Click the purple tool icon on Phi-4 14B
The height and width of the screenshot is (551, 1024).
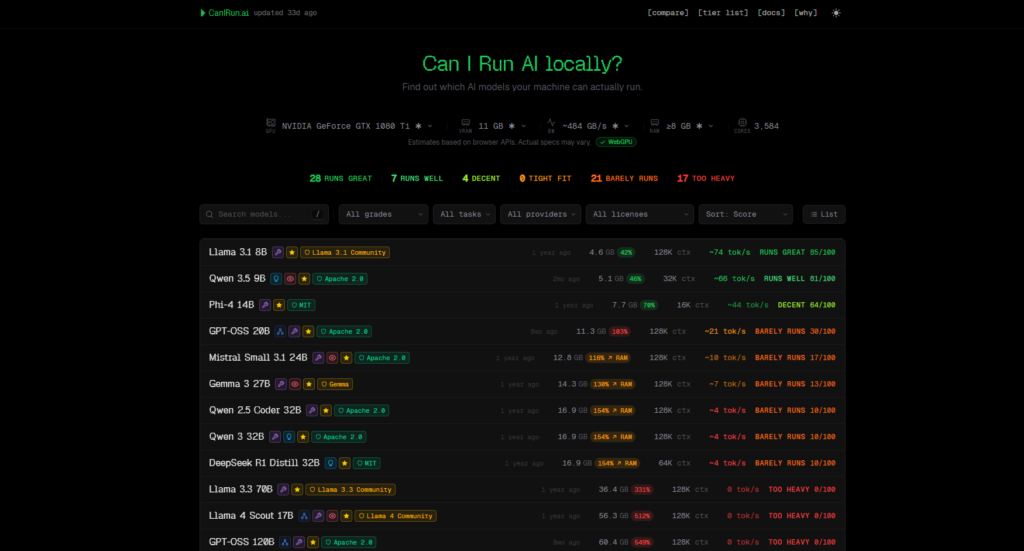coord(264,305)
